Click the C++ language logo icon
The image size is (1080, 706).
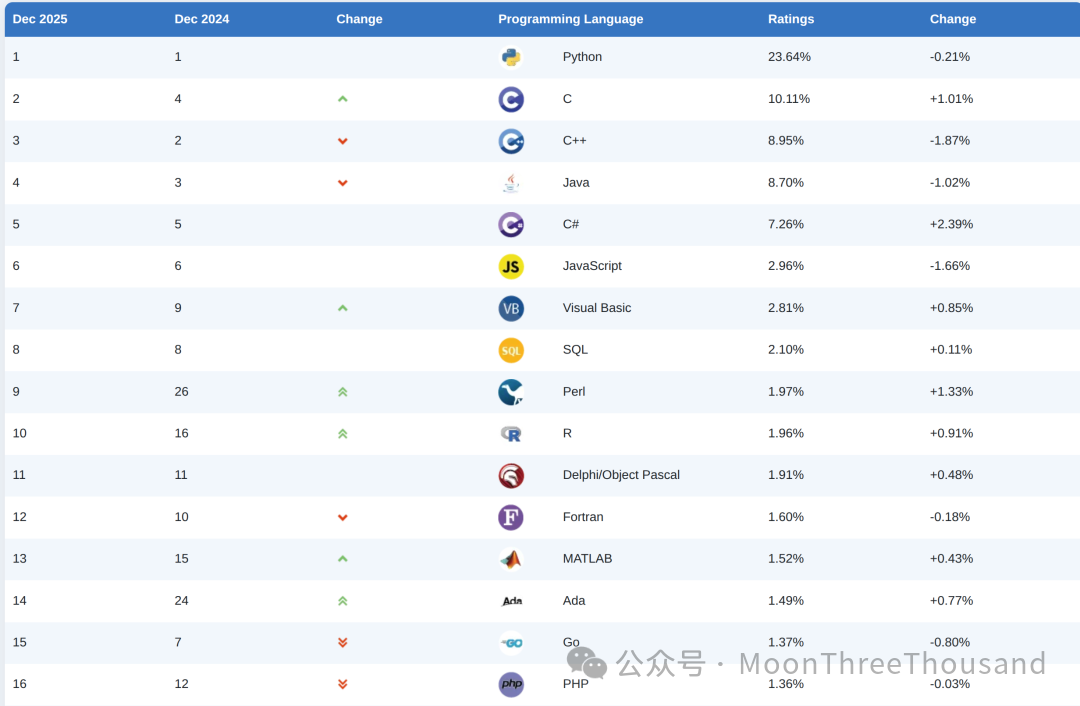(x=511, y=141)
